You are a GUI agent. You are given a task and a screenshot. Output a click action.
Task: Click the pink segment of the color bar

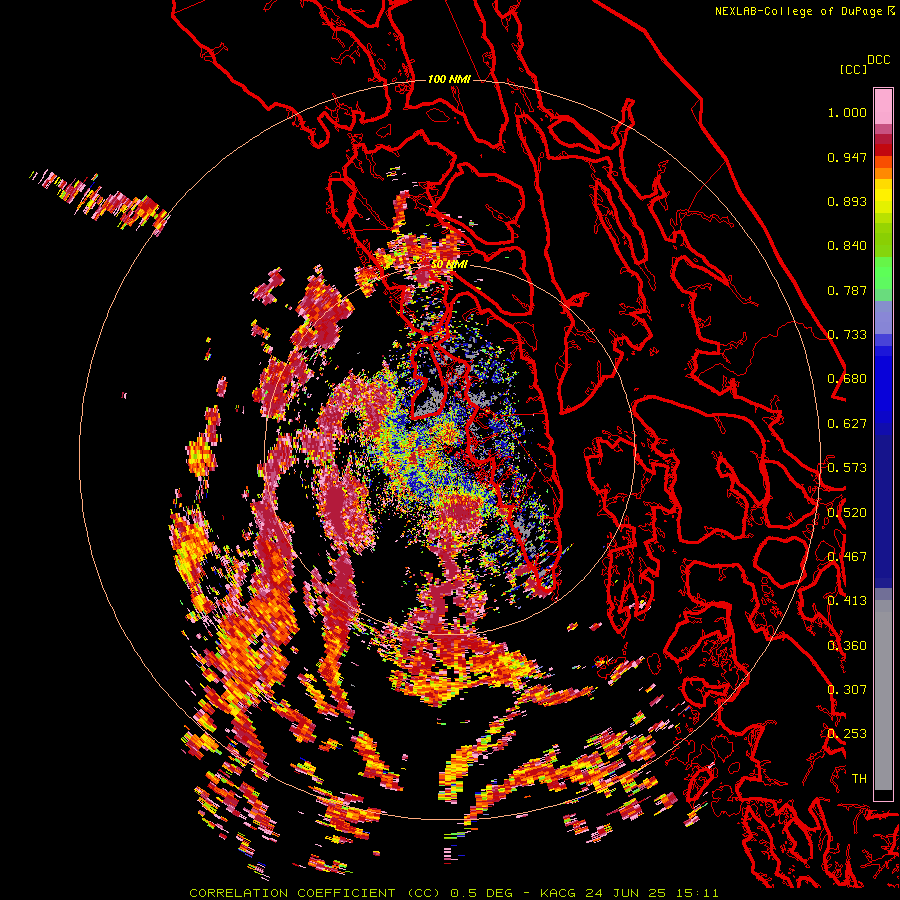pyautogui.click(x=883, y=106)
